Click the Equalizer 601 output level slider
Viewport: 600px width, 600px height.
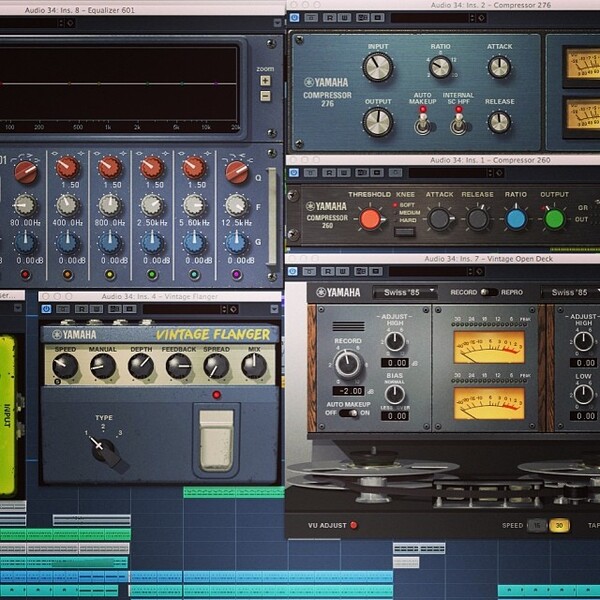point(272,216)
